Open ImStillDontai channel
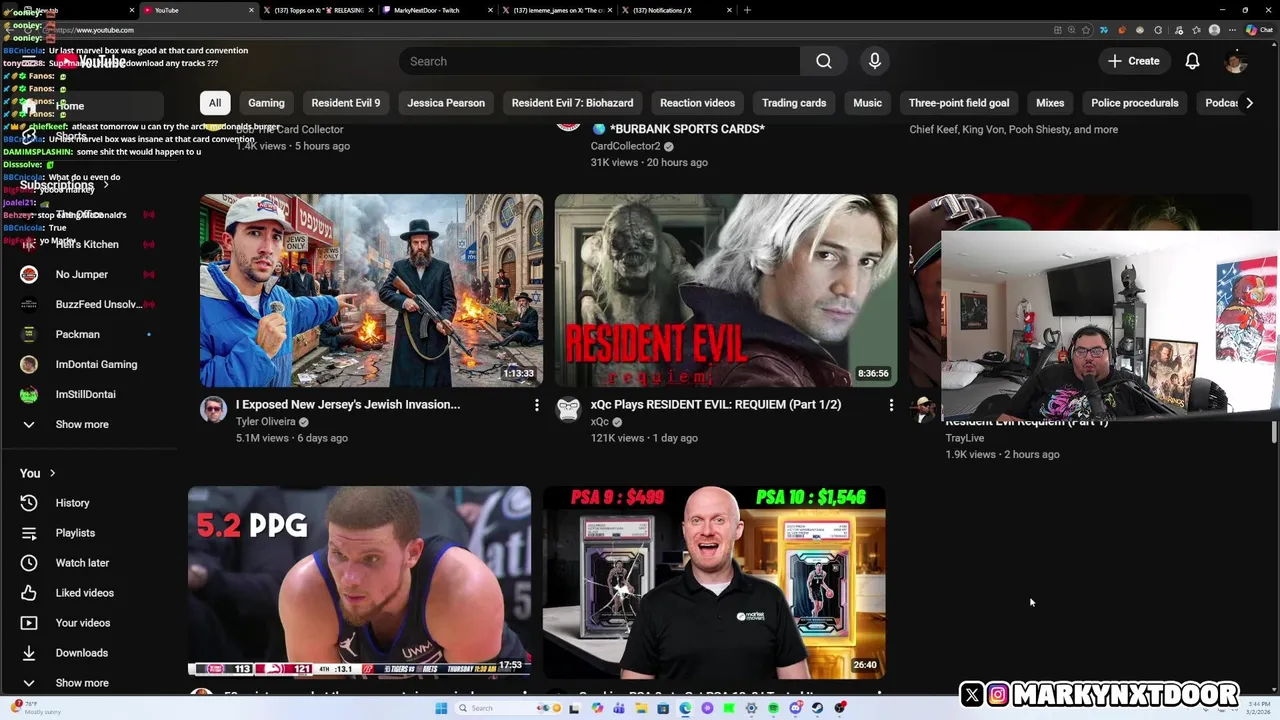 [x=86, y=394]
